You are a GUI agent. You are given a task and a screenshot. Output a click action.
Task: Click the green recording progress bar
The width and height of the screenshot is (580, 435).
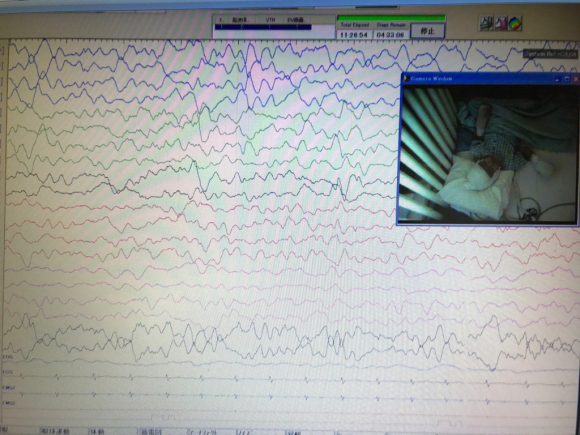[391, 18]
